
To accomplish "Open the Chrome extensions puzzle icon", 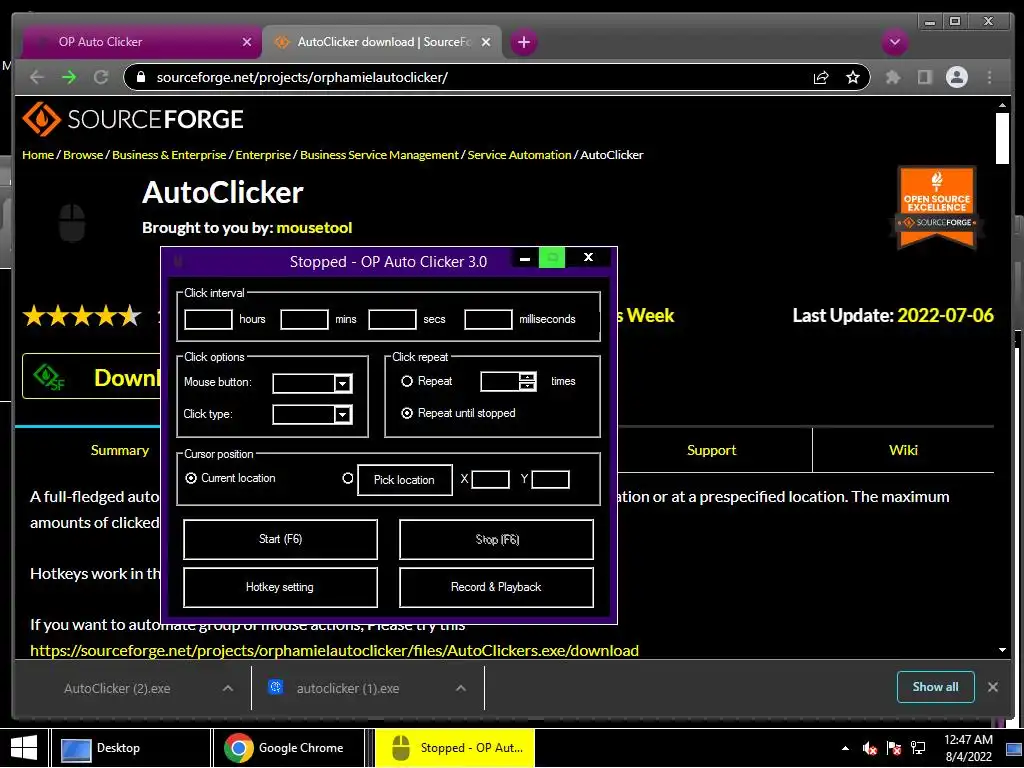I will click(893, 77).
